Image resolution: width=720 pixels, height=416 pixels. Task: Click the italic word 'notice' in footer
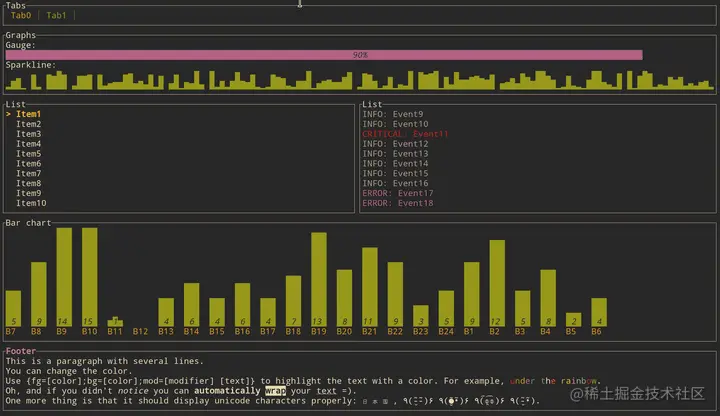point(133,391)
